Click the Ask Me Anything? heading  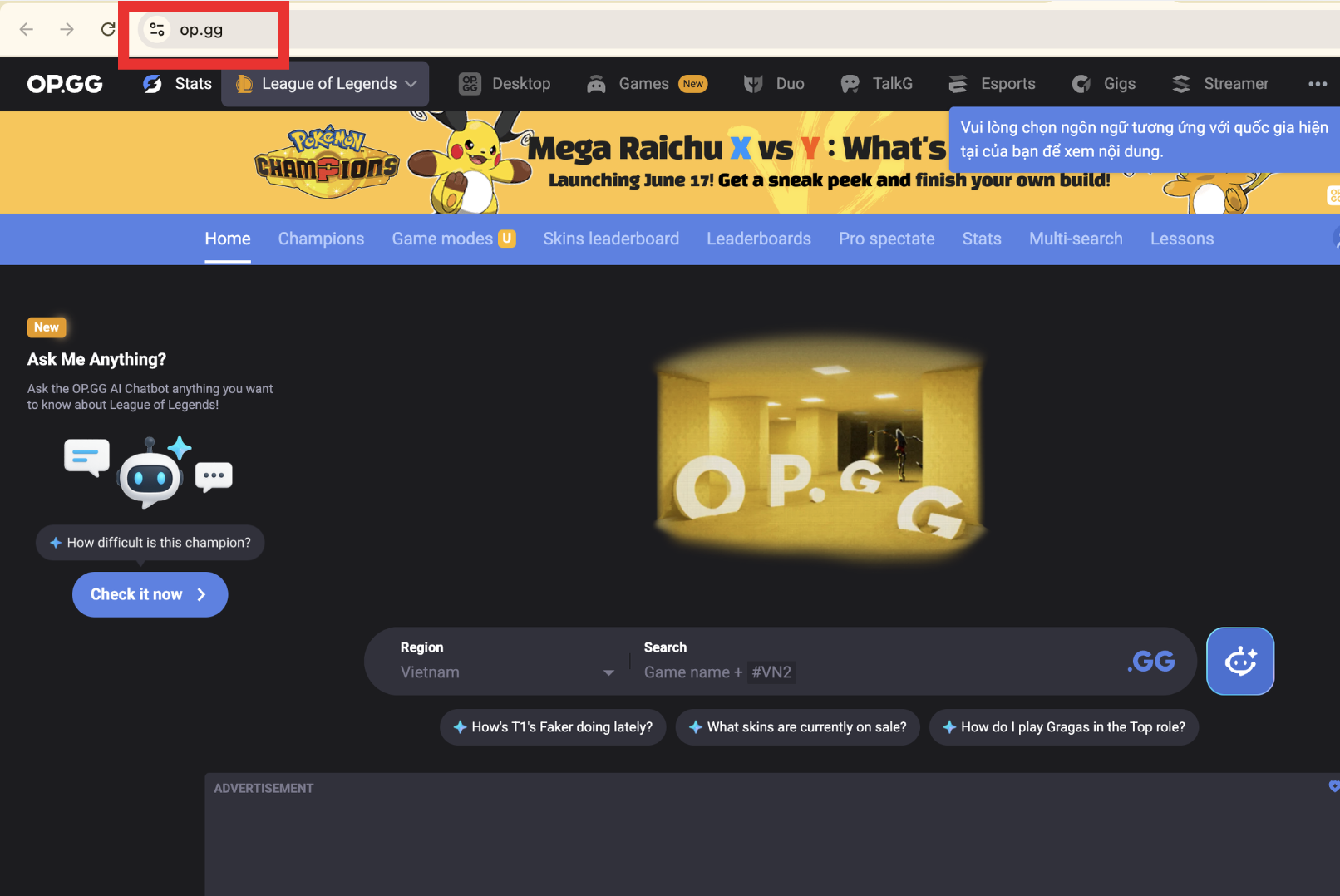click(96, 359)
